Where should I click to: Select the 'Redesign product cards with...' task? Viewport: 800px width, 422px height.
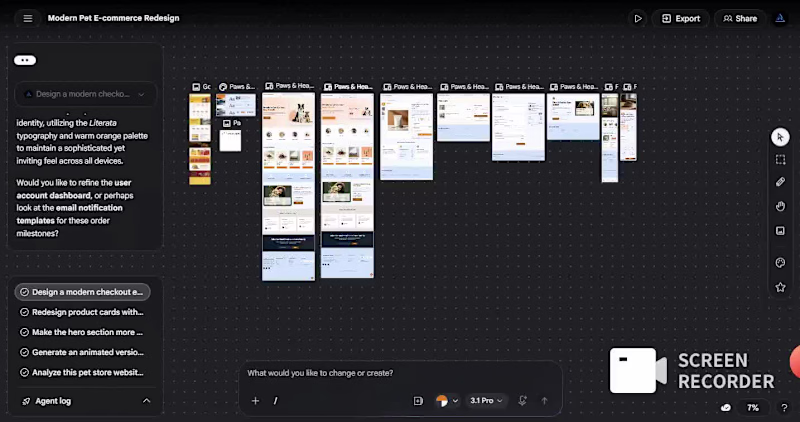click(82, 312)
